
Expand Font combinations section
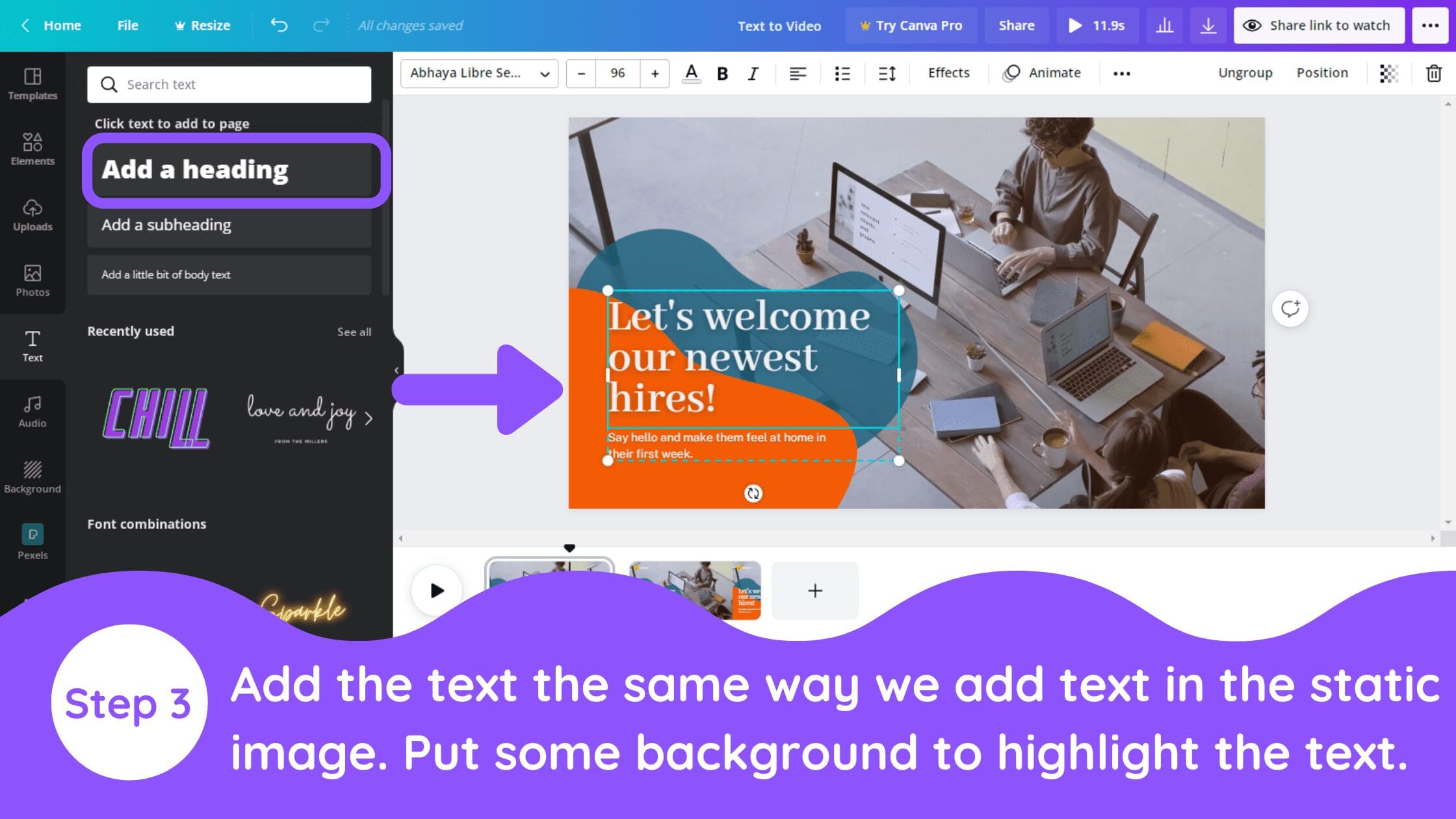(147, 523)
